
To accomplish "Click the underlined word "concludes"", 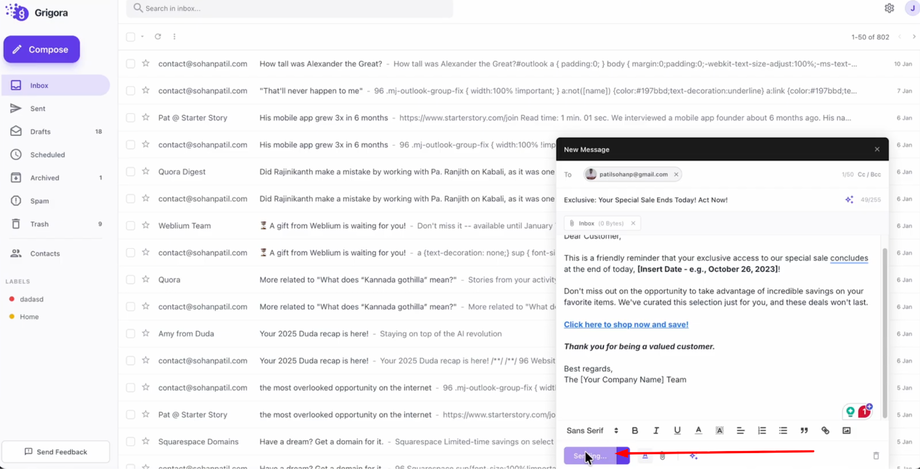I will point(849,258).
